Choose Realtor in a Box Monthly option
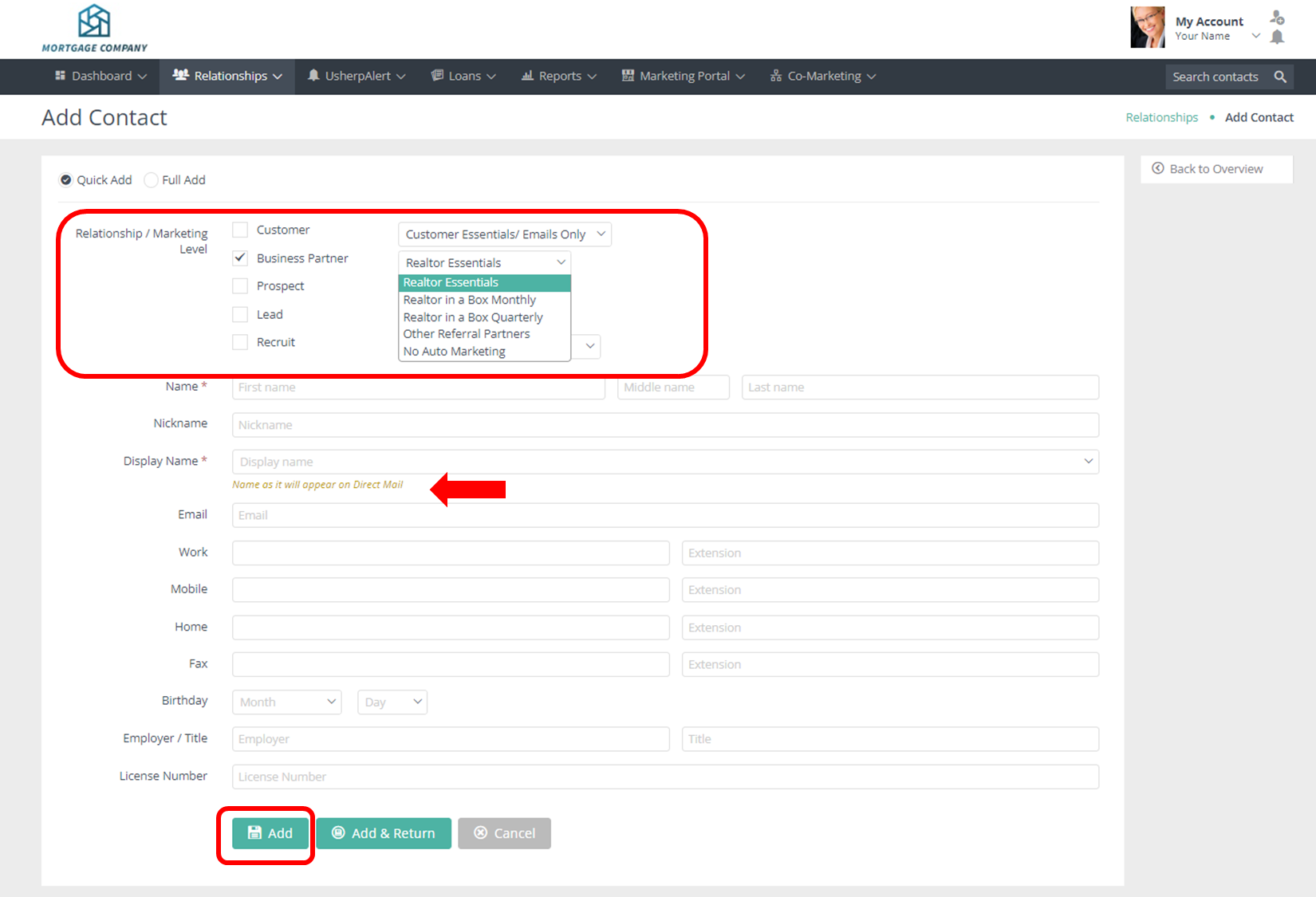Viewport: 1316px width, 897px height. click(469, 300)
